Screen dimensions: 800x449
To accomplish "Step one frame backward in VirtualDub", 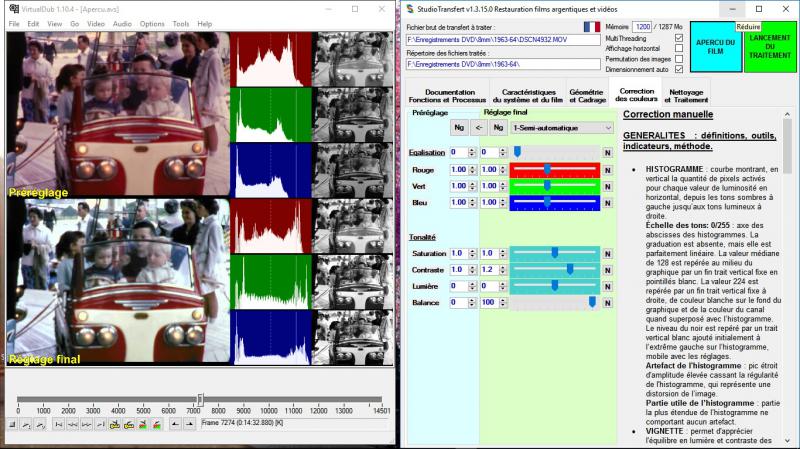I will (73, 424).
